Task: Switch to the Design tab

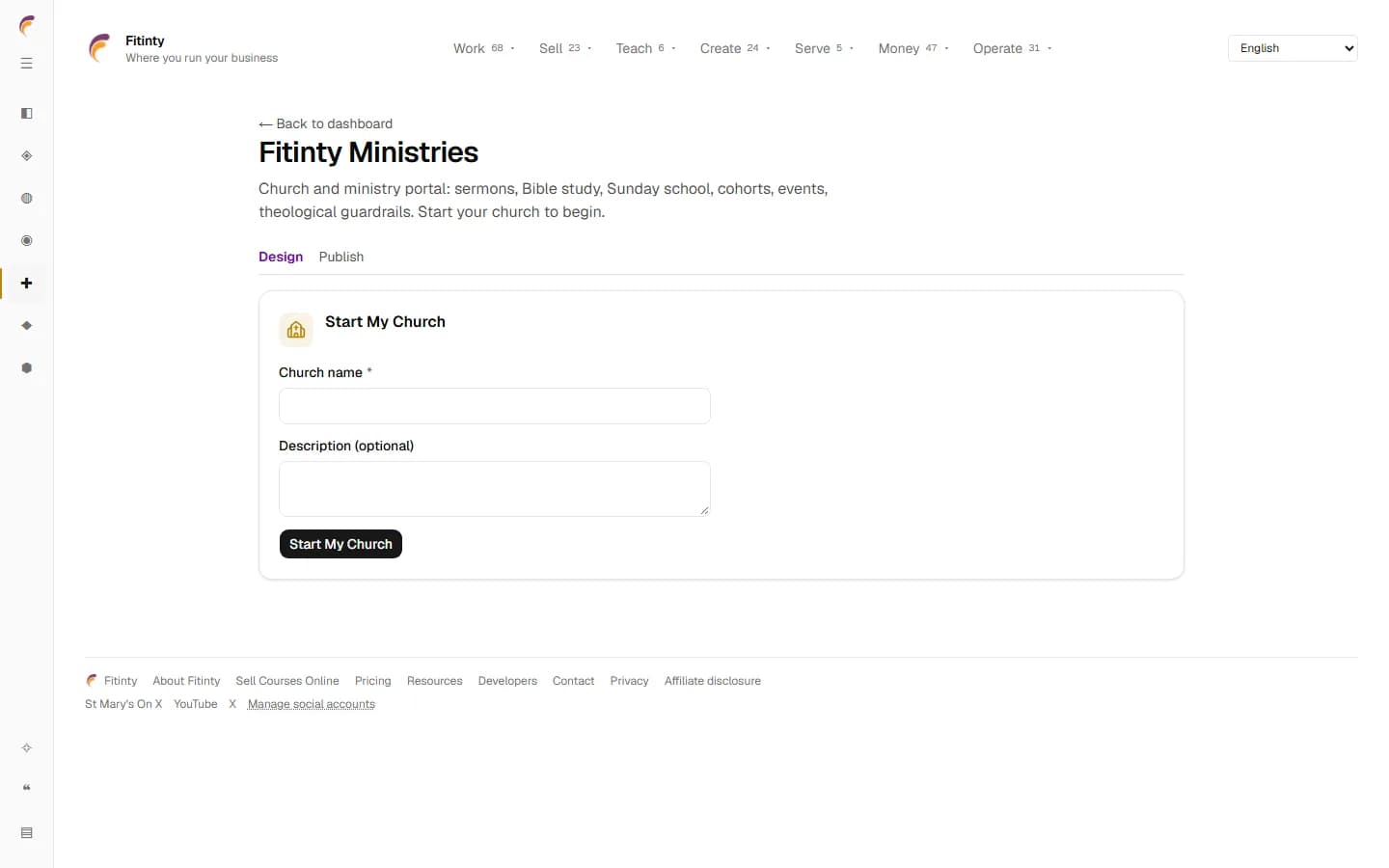Action: (281, 257)
